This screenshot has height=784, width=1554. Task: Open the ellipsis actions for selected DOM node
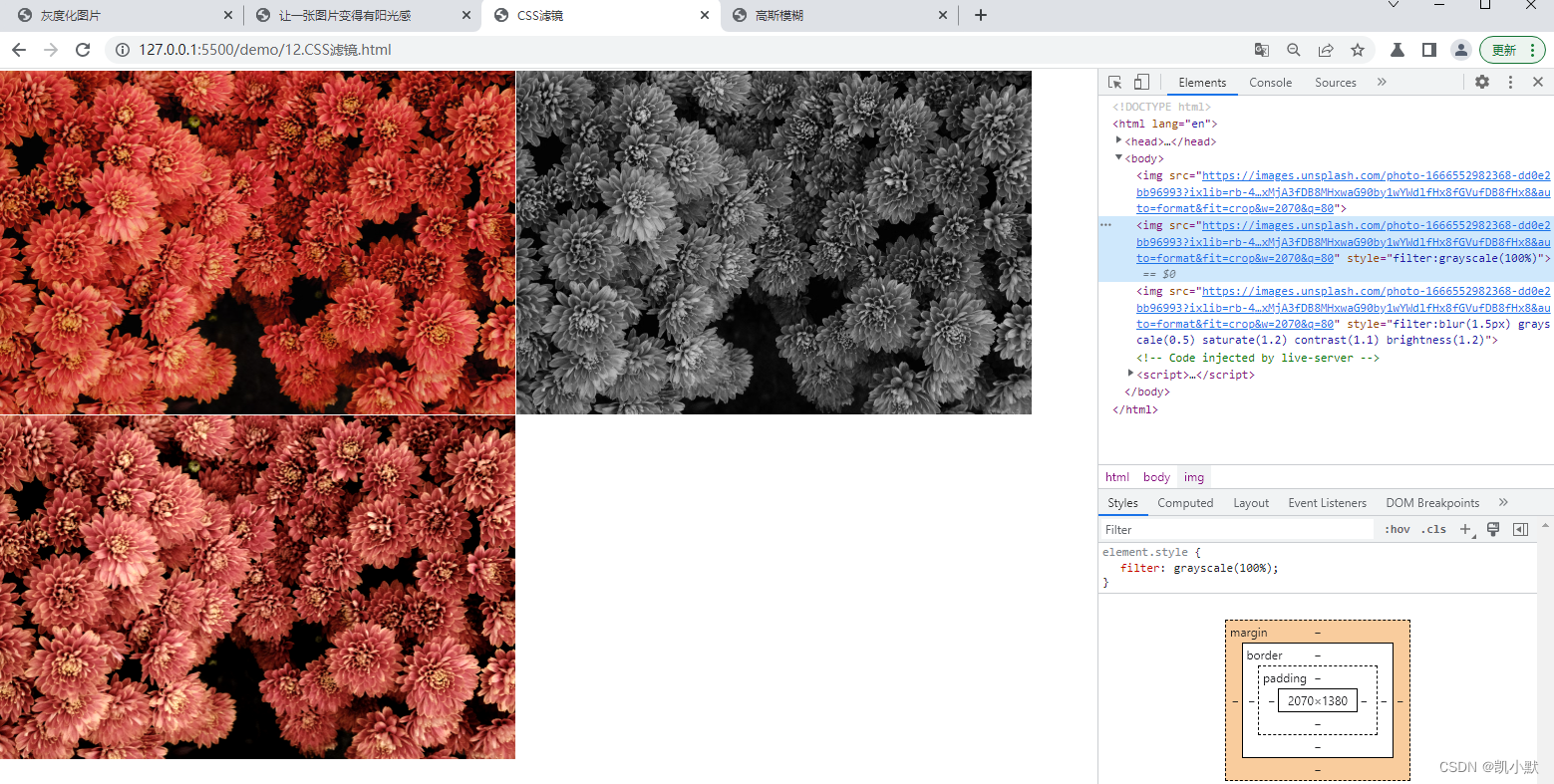click(x=1105, y=225)
